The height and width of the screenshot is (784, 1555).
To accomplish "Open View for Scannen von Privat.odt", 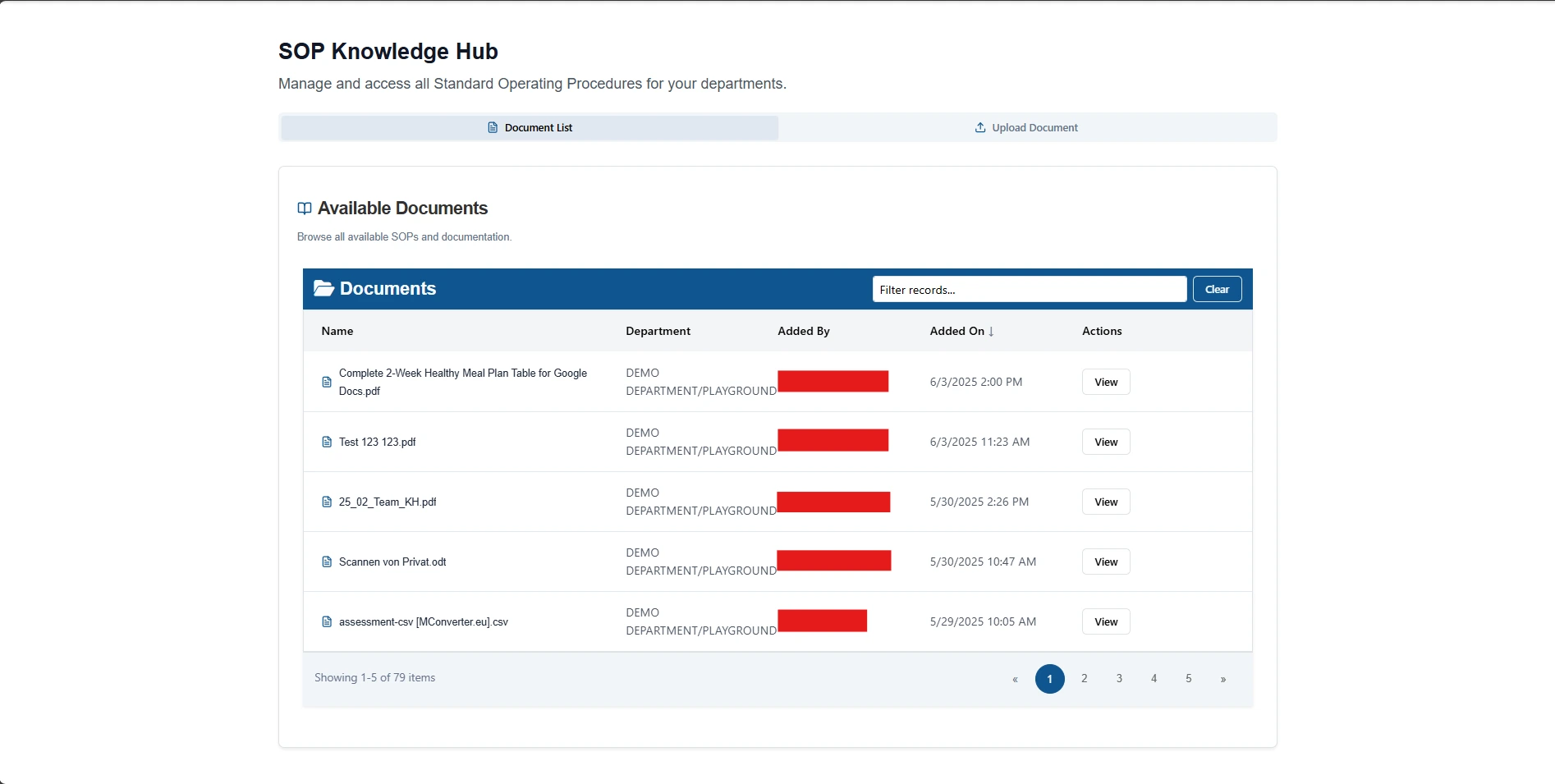I will point(1106,562).
